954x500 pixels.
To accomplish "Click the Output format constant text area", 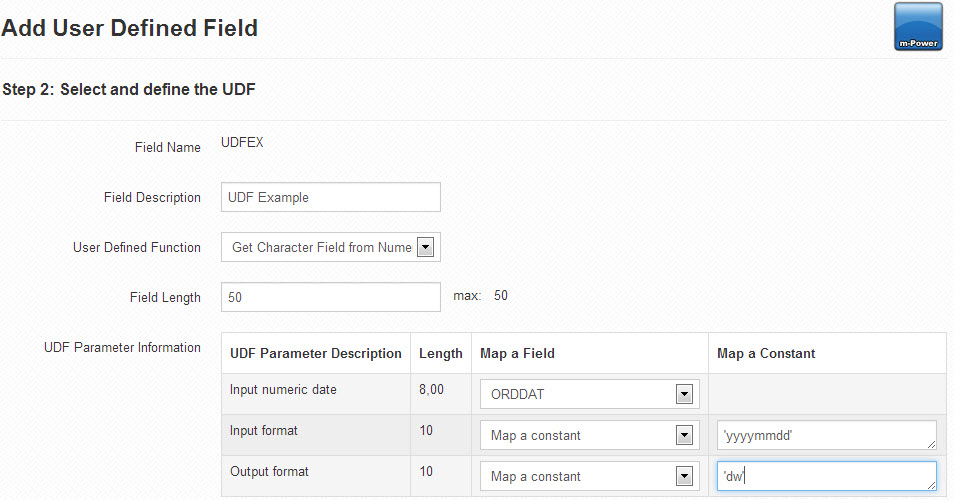I will pyautogui.click(x=826, y=476).
